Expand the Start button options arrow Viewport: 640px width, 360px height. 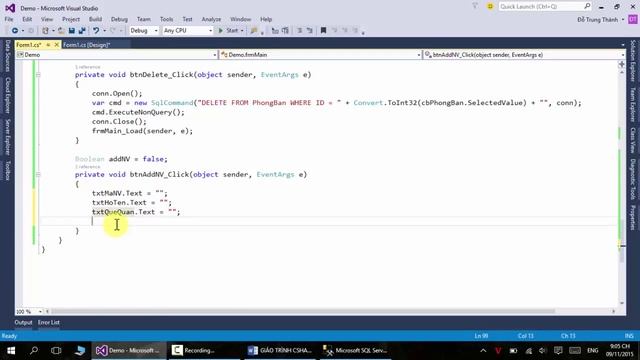click(x=242, y=31)
